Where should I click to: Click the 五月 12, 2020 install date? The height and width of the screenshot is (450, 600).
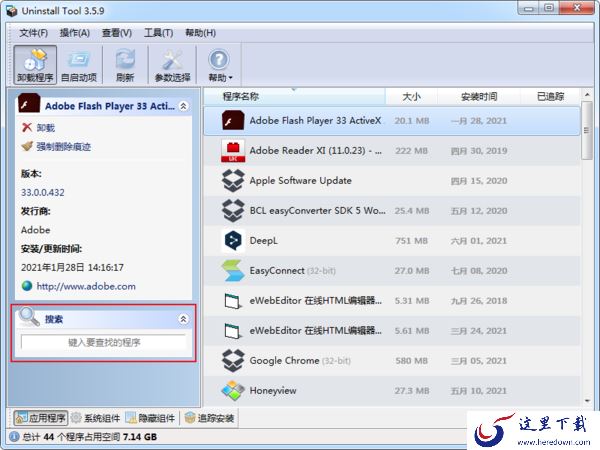click(x=479, y=210)
